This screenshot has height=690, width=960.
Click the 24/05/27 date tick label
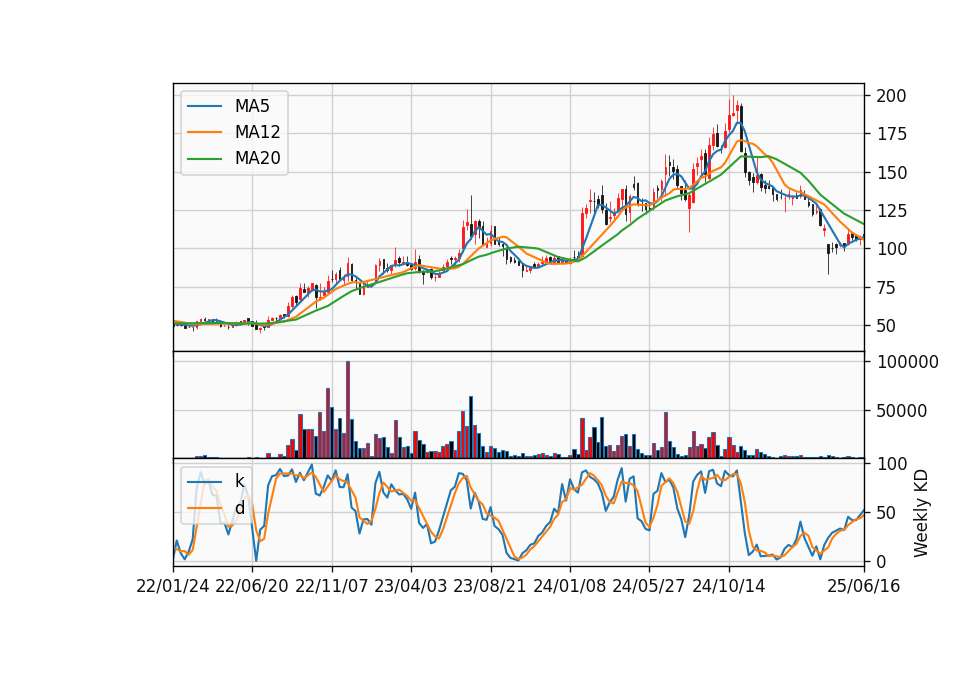649,587
